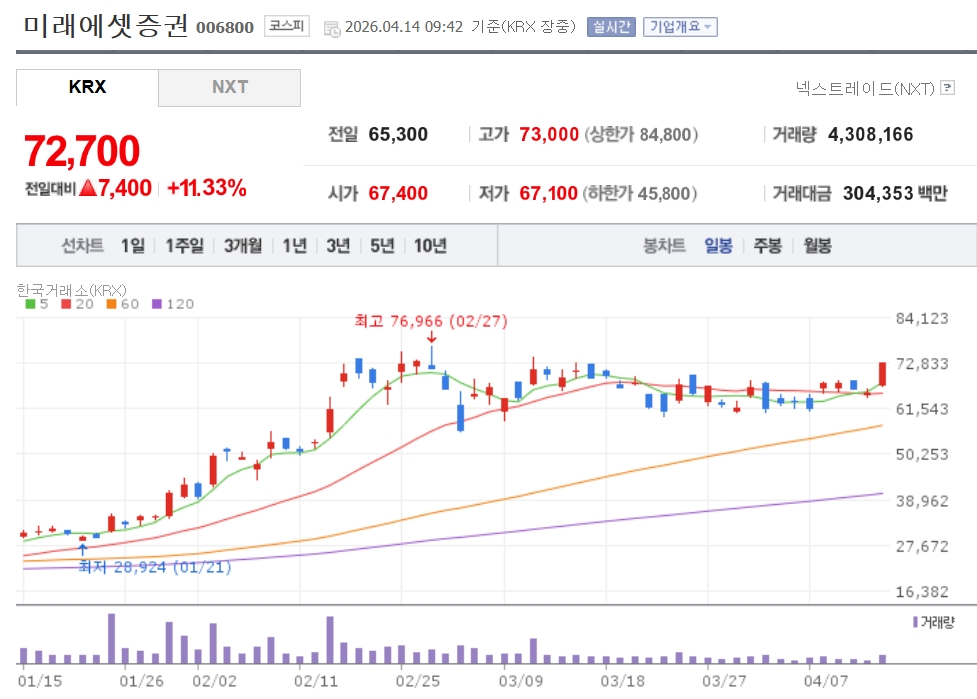Screen dimensions: 977x699
Task: Select the 1일 line chart period
Action: tap(133, 245)
